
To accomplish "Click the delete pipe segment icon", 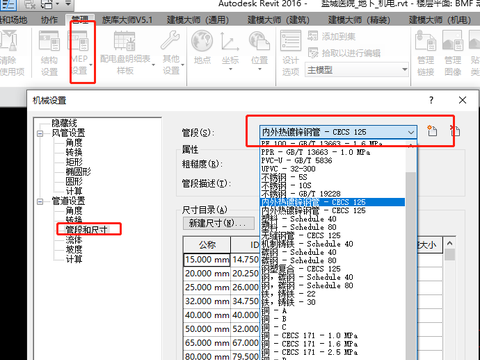I will [x=455, y=131].
